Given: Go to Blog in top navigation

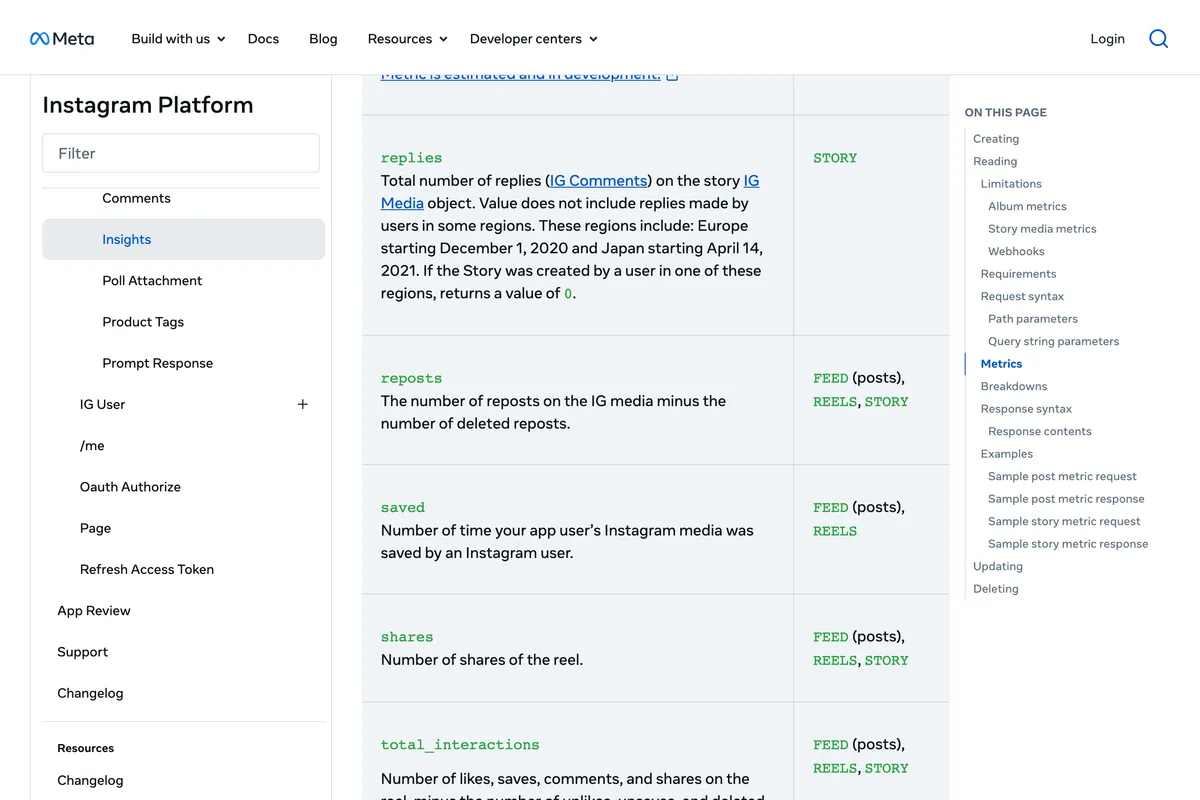Looking at the screenshot, I should pyautogui.click(x=323, y=39).
